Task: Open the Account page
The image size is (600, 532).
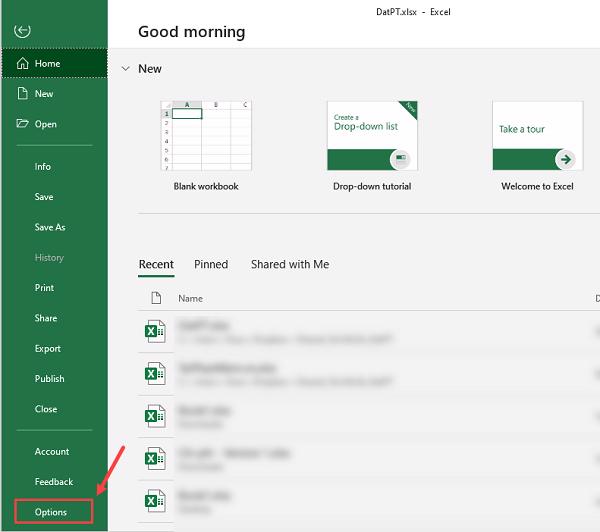Action: [52, 452]
